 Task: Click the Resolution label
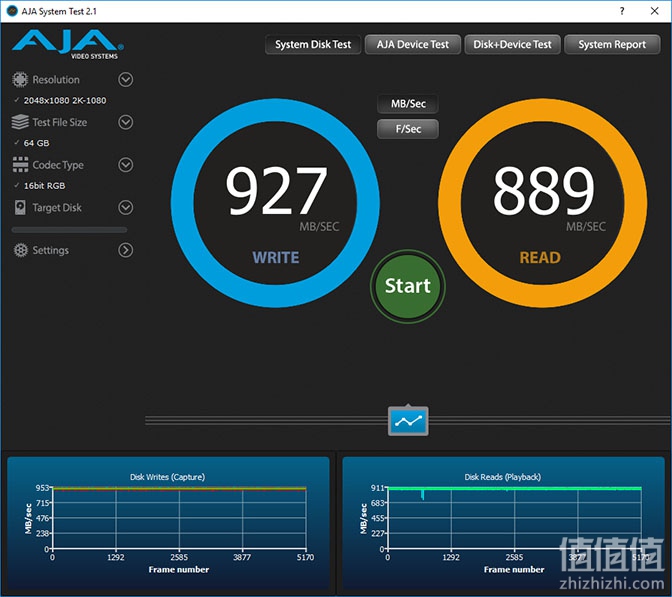point(56,80)
